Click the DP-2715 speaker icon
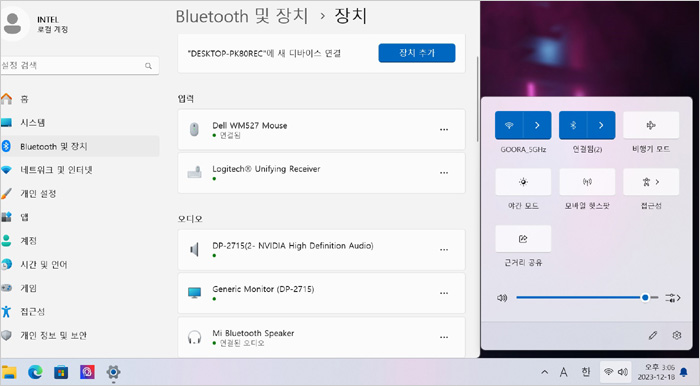700x386 pixels. pyautogui.click(x=194, y=249)
